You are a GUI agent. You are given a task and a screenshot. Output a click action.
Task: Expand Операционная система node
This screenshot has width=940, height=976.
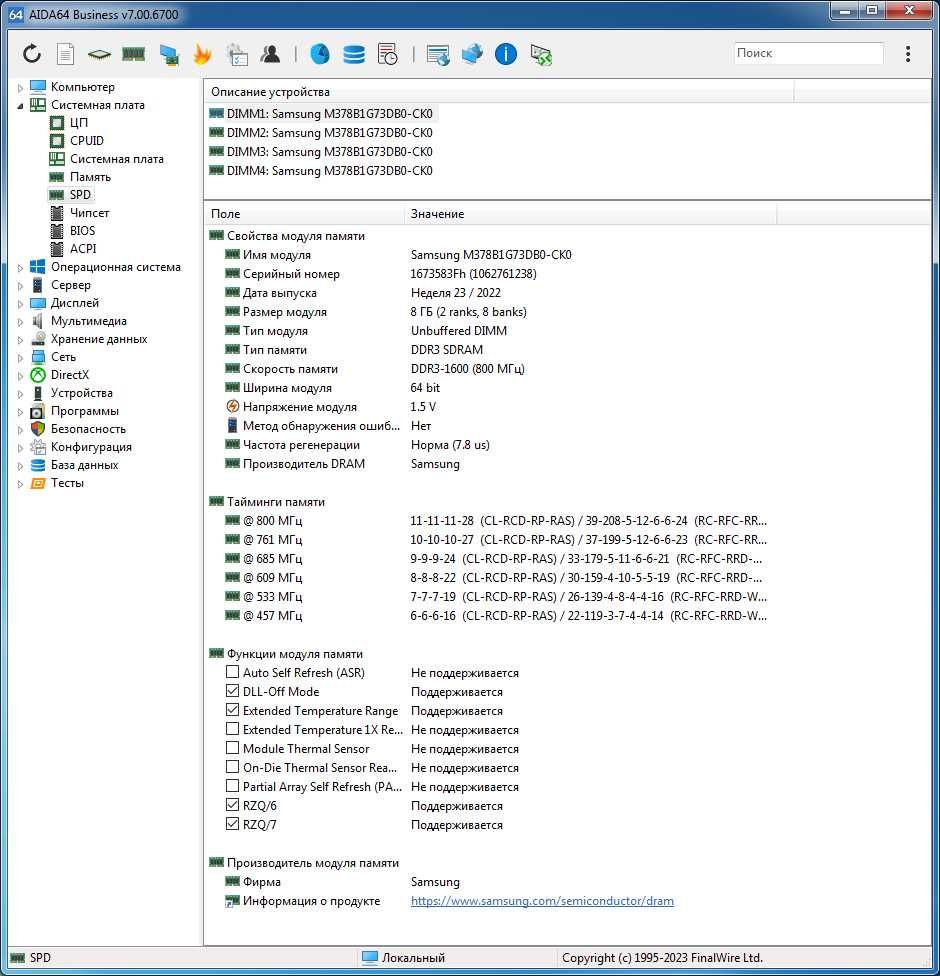coord(20,268)
